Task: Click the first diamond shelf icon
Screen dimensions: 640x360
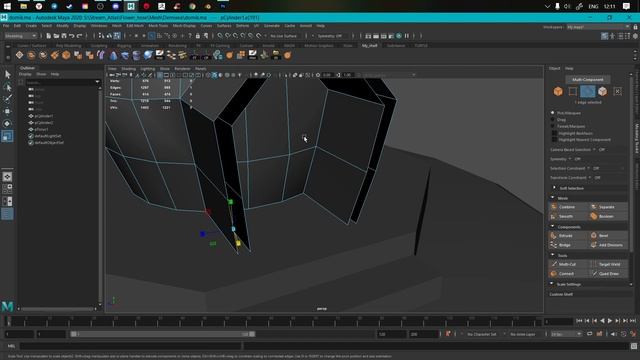Action: coord(19,55)
